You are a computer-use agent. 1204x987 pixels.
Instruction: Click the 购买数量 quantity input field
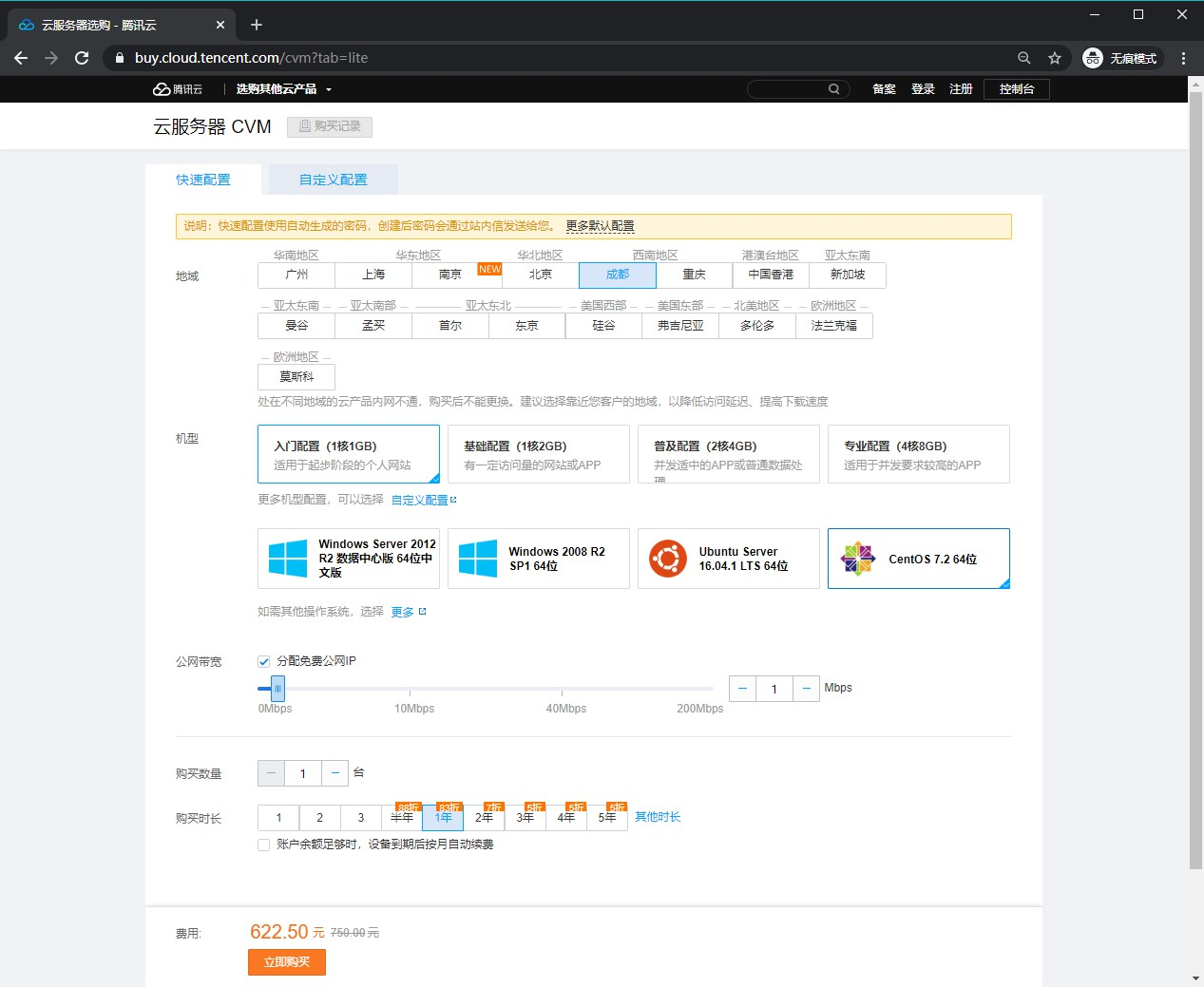(303, 773)
